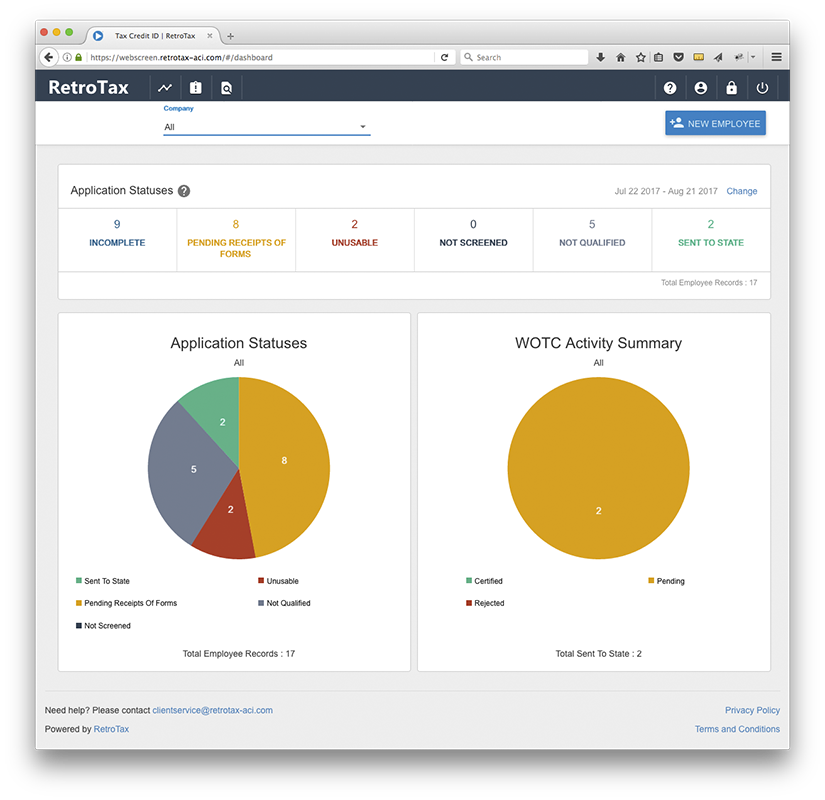The width and height of the screenshot is (825, 800).
Task: Open a new browser tab
Action: pos(230,36)
